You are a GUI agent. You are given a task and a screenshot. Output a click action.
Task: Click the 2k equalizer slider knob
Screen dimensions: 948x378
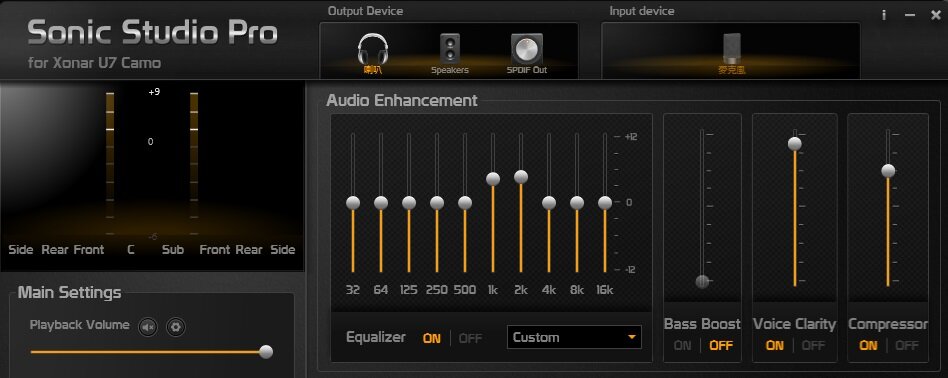521,177
